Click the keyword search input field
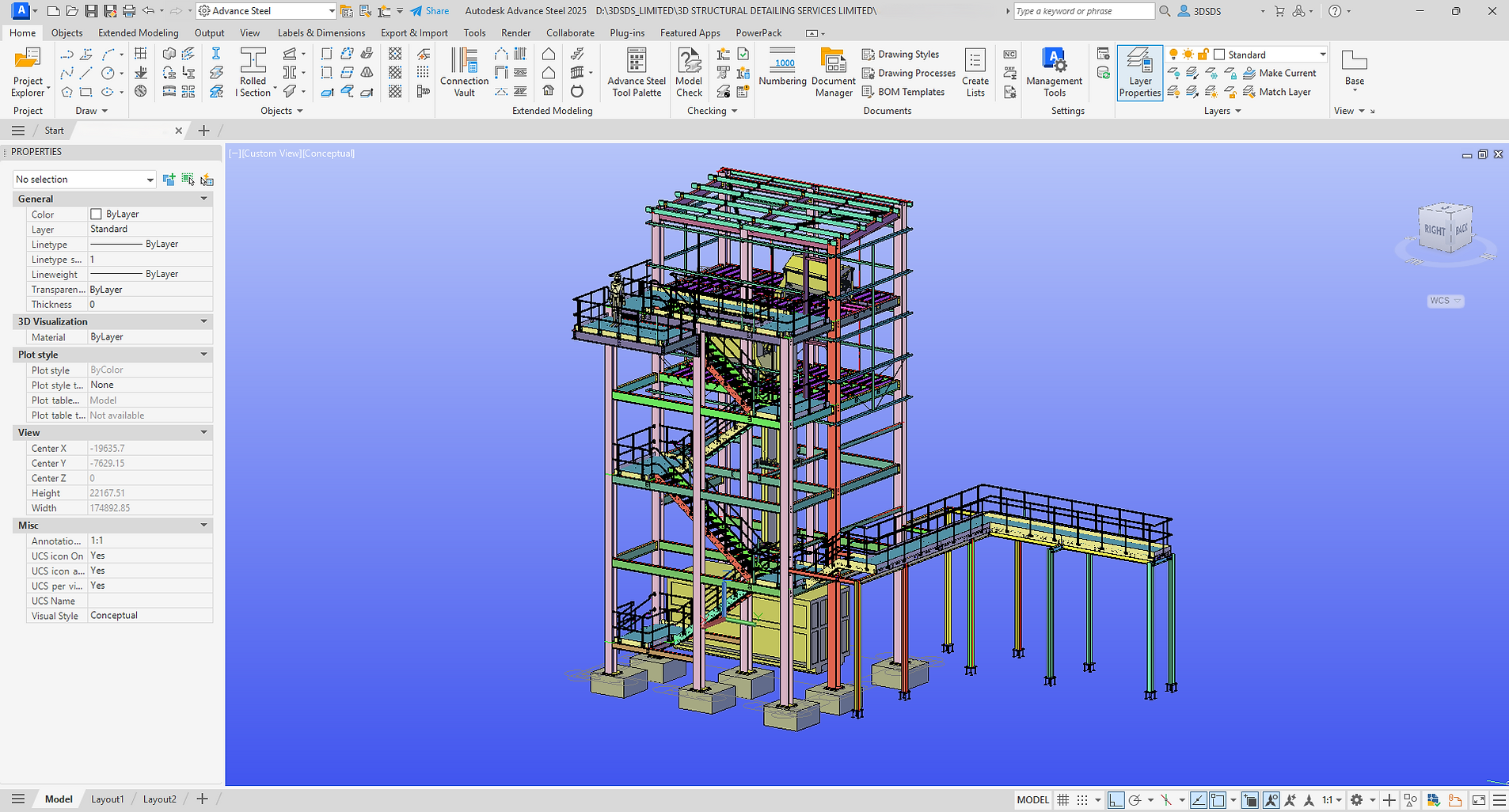This screenshot has height=812, width=1509. click(x=1084, y=11)
